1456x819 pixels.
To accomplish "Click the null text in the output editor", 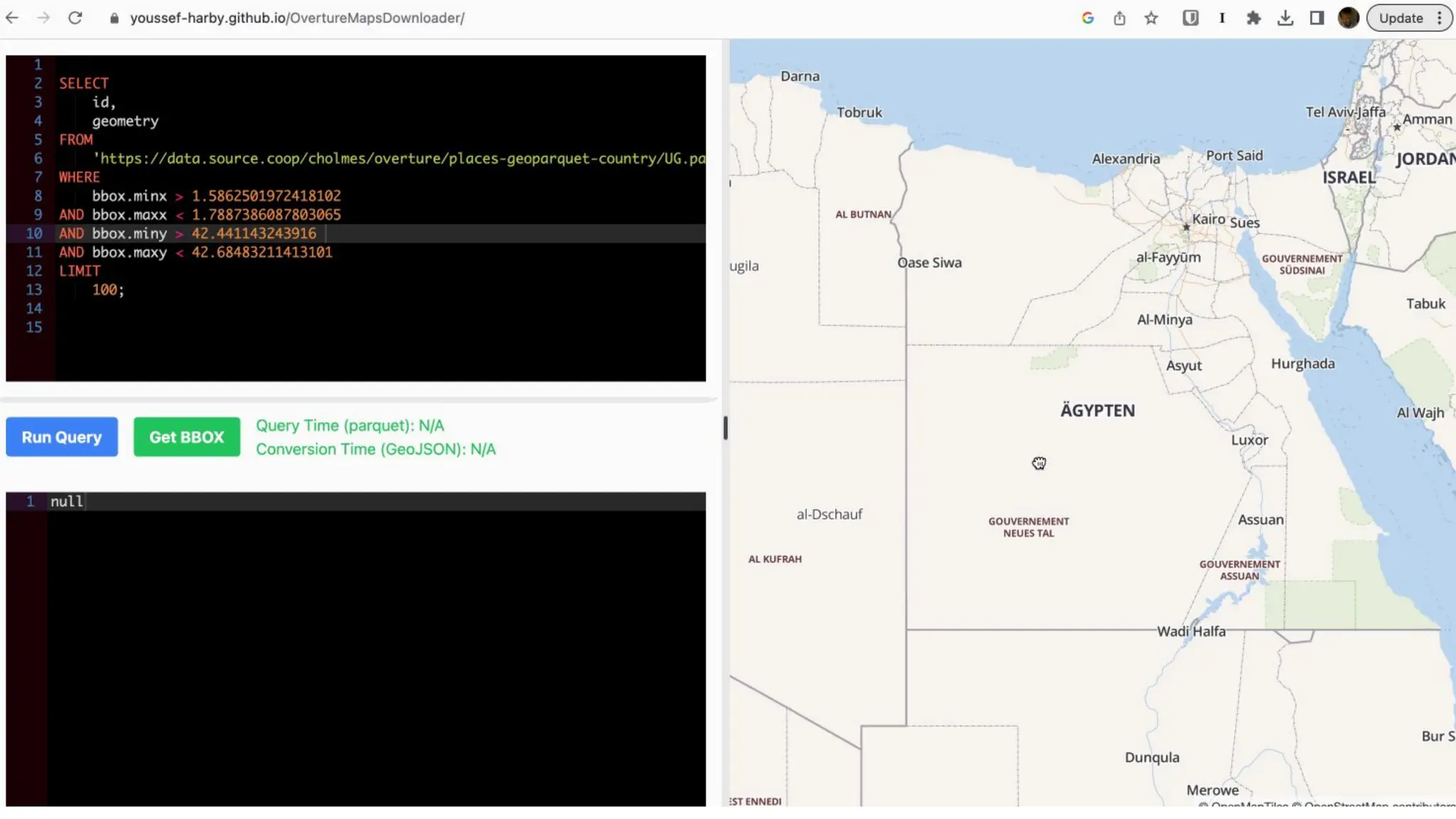I will (66, 501).
